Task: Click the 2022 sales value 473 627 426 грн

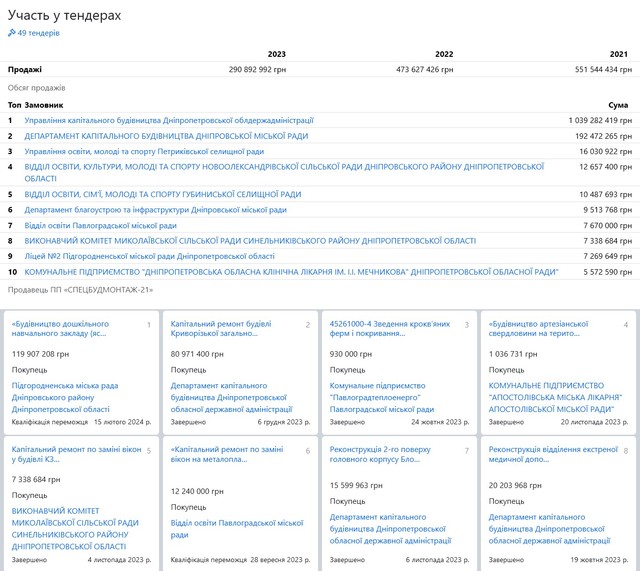Action: 424,69
